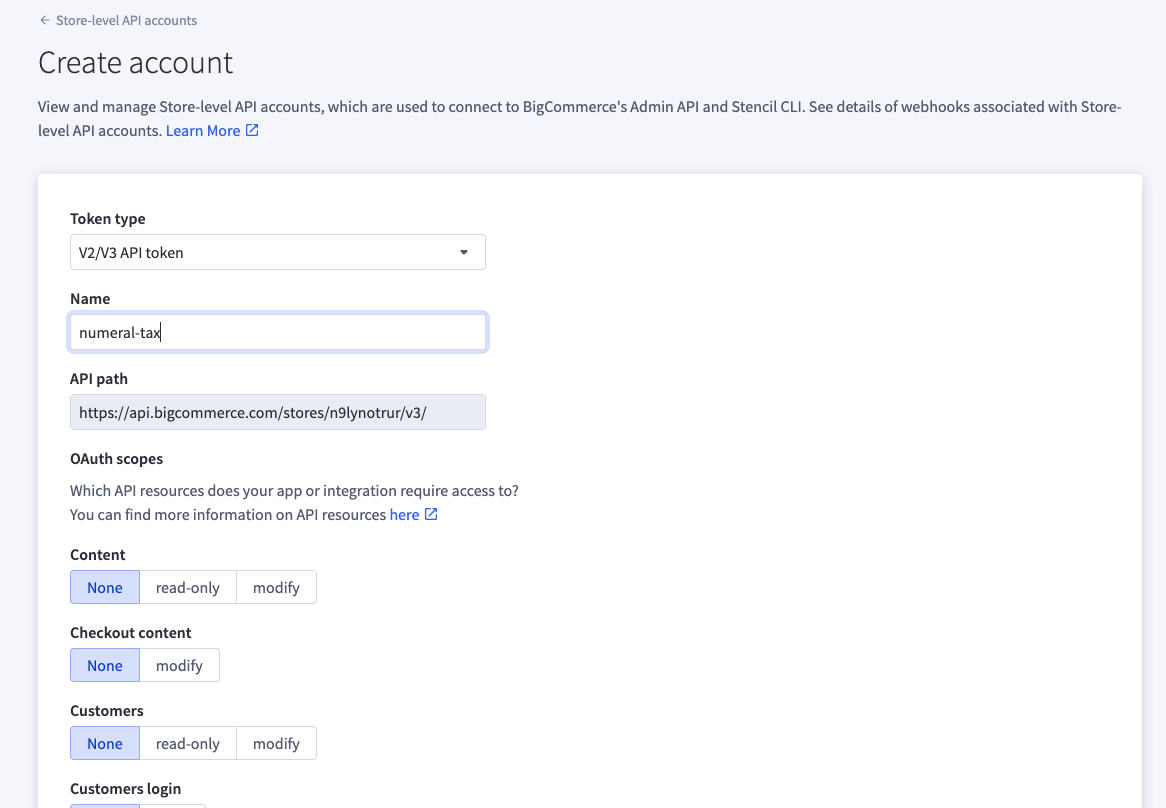This screenshot has height=808, width=1166.
Task: Set Content scope to read-only
Action: (188, 587)
